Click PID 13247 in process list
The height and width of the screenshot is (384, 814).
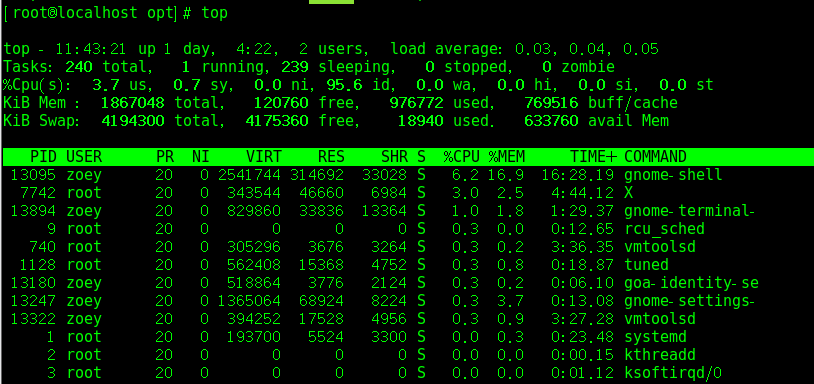(33, 301)
